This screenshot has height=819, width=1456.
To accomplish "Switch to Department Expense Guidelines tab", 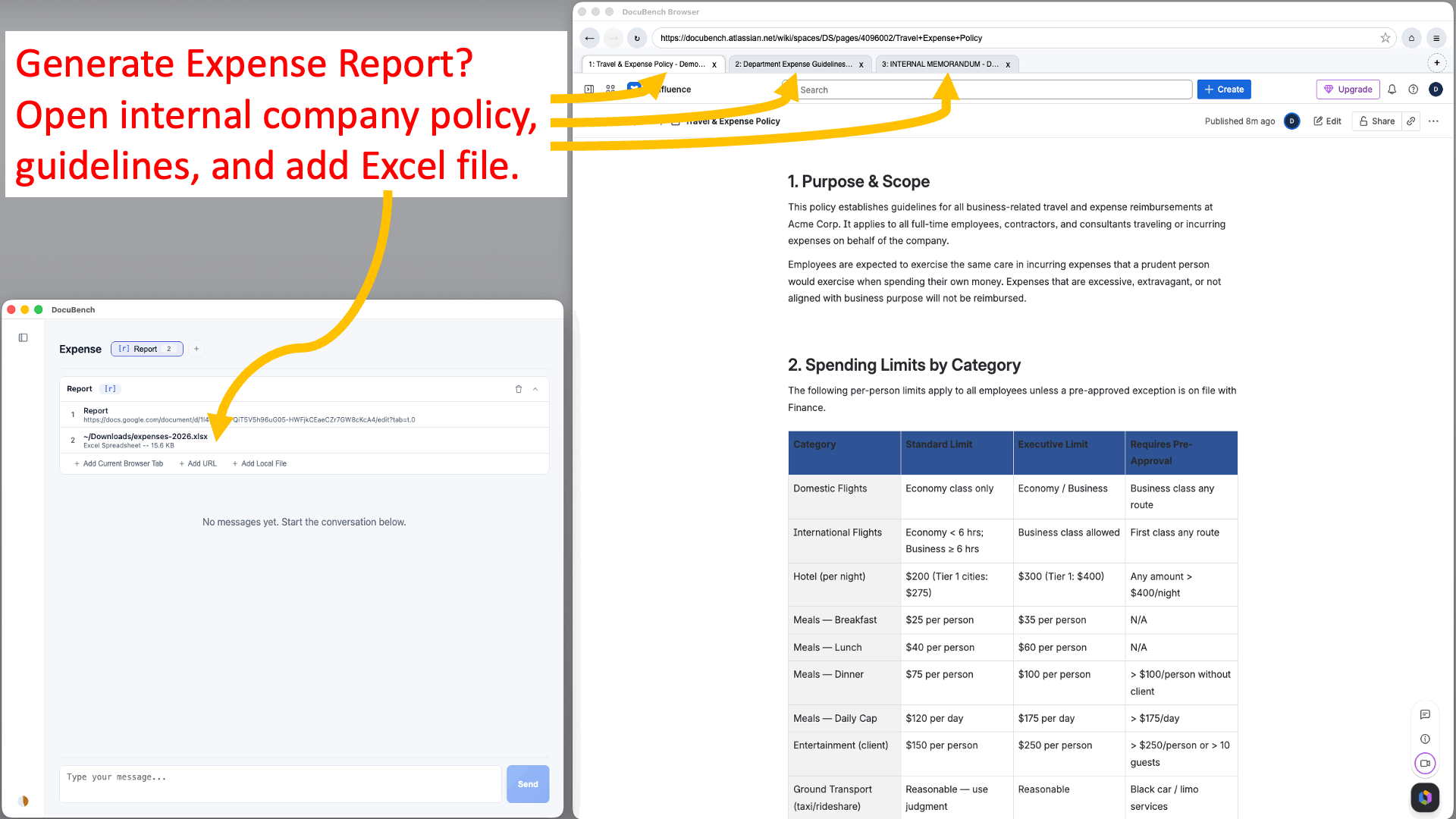I will tap(792, 64).
